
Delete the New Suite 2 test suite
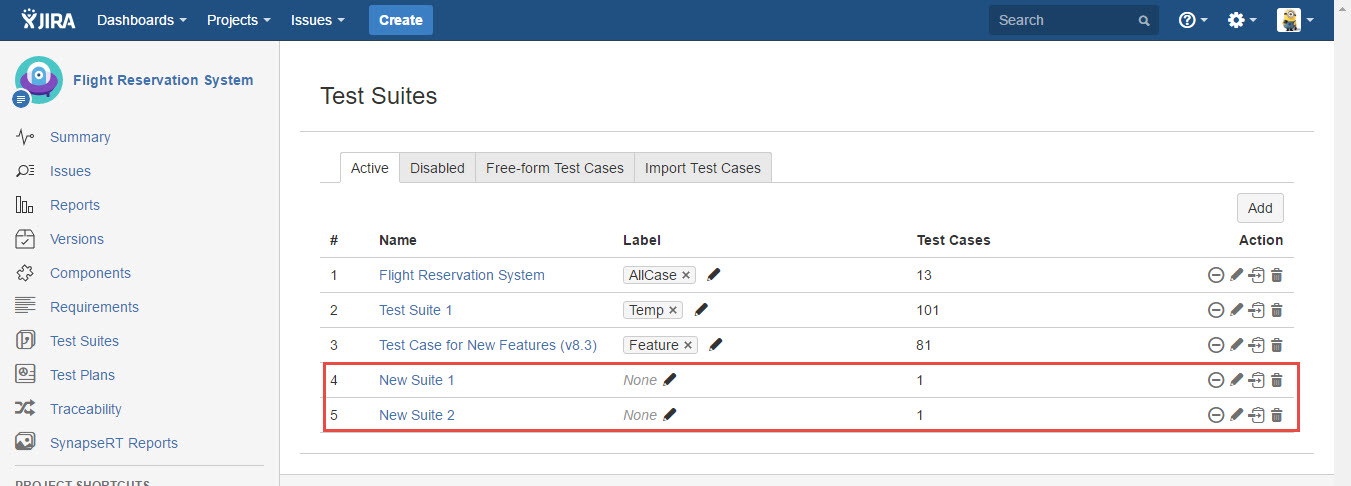pos(1276,415)
